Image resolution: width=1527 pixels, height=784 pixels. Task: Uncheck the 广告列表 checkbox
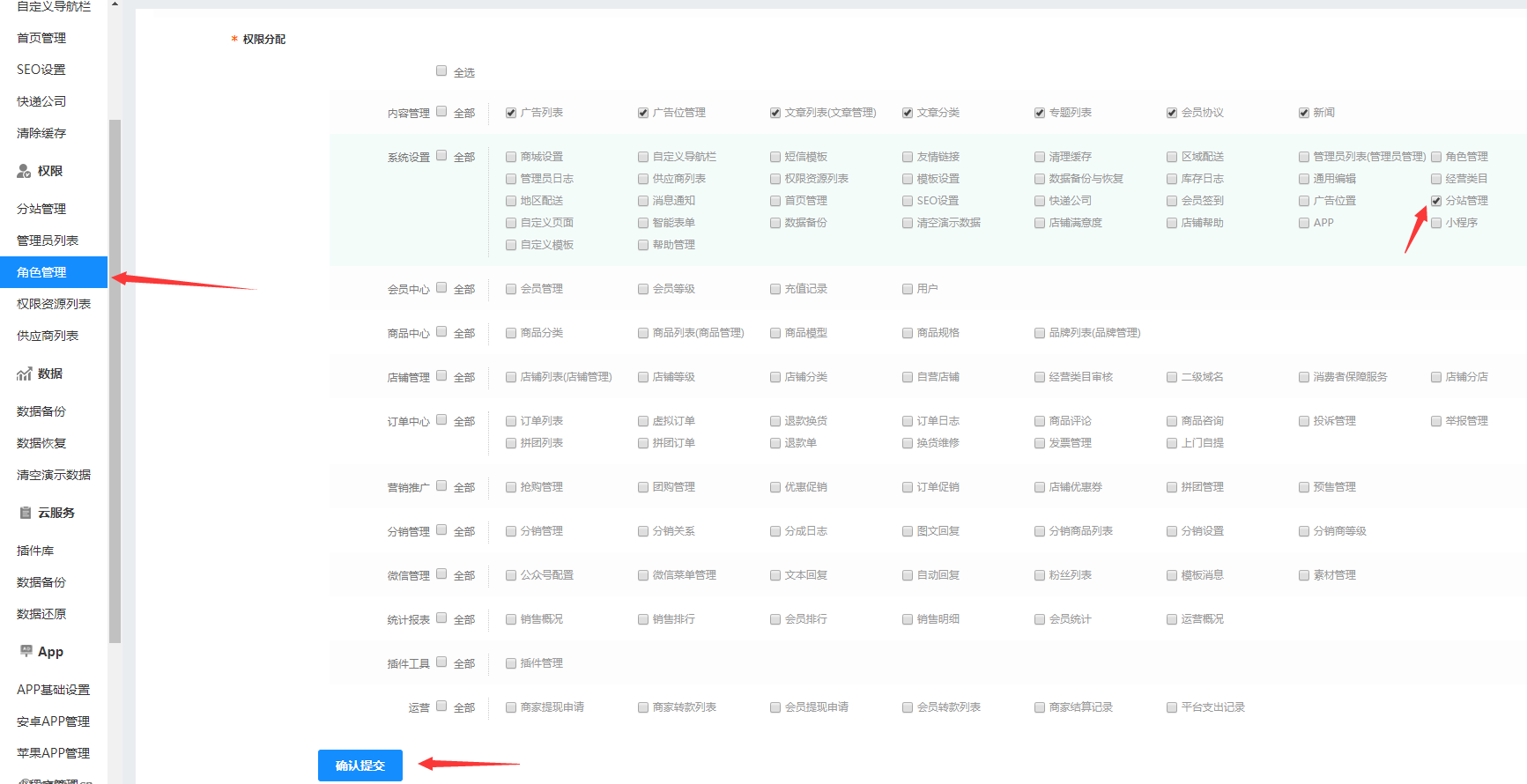pos(511,113)
